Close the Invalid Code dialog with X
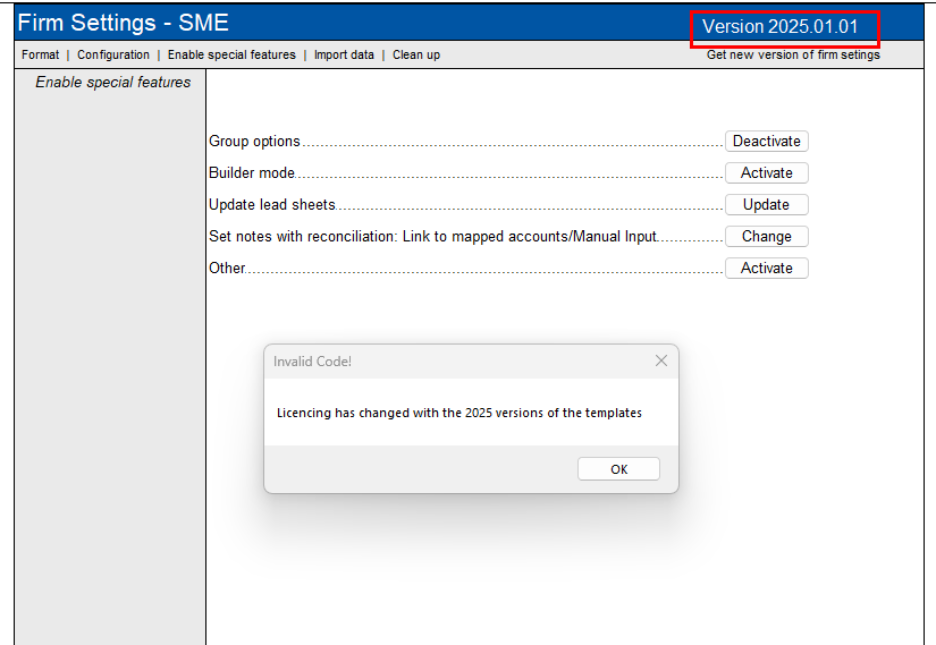The width and height of the screenshot is (936, 645). coord(660,361)
